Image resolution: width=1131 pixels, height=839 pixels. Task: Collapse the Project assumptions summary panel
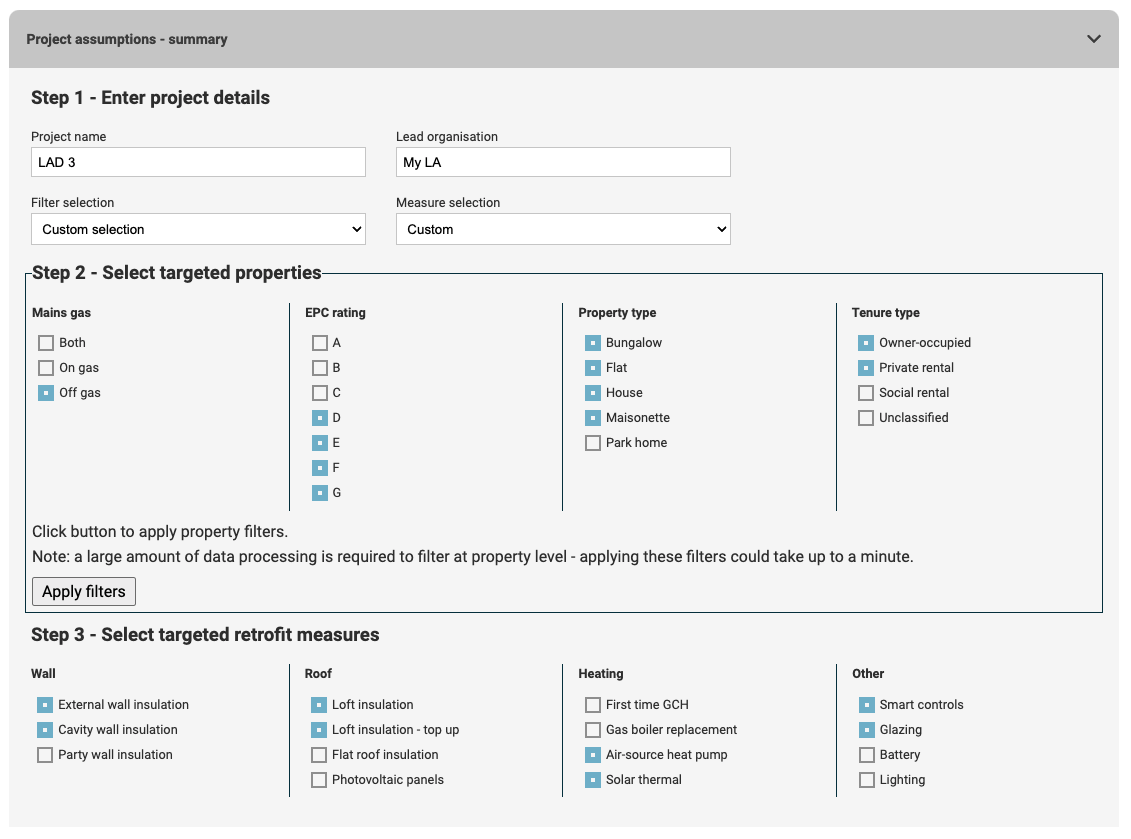click(1093, 39)
